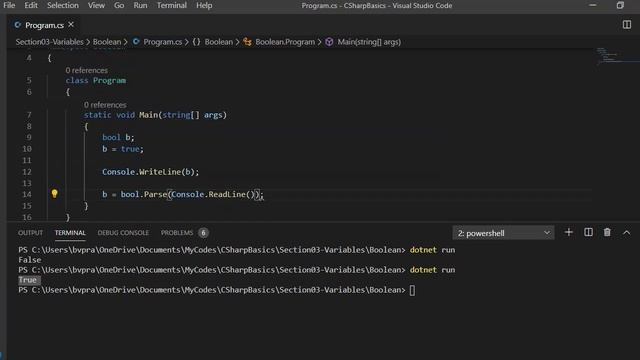640x360 pixels.
Task: Click 'bool.Parse' on line 14
Action: coord(144,194)
